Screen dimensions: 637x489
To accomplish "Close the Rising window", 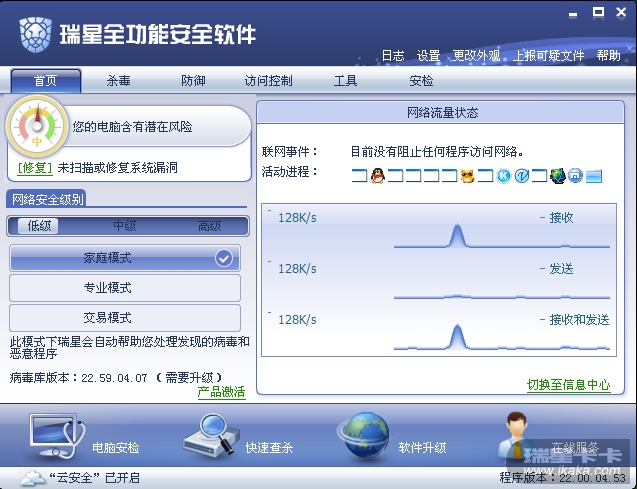I will coord(621,12).
